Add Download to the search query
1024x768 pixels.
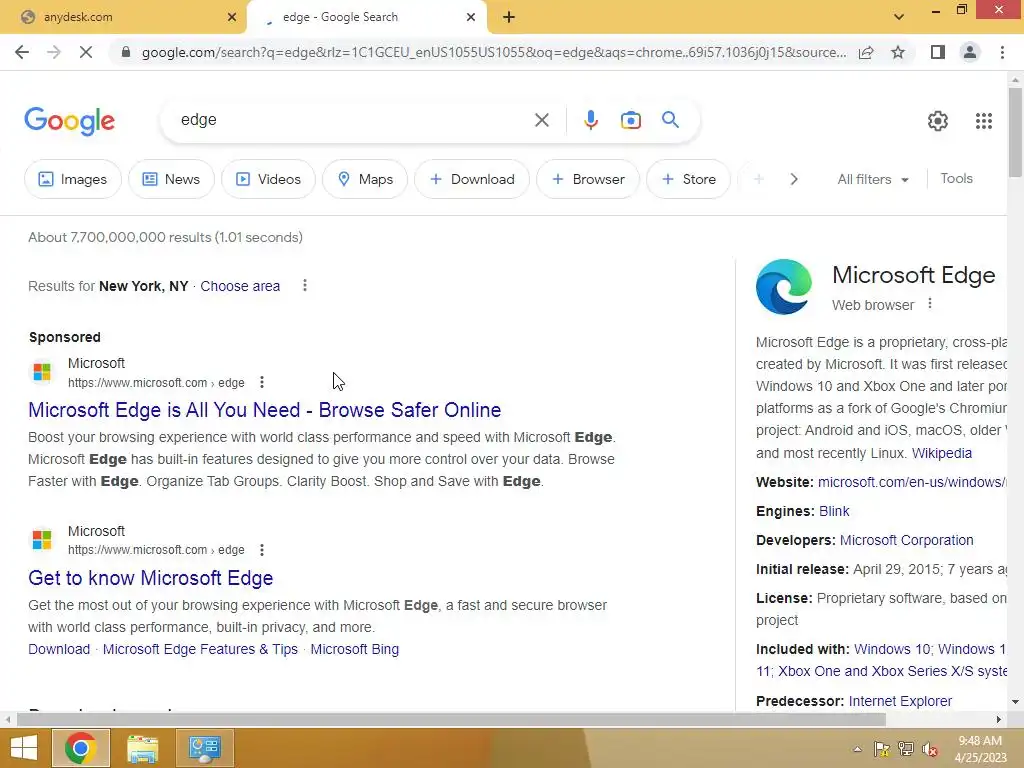[472, 179]
